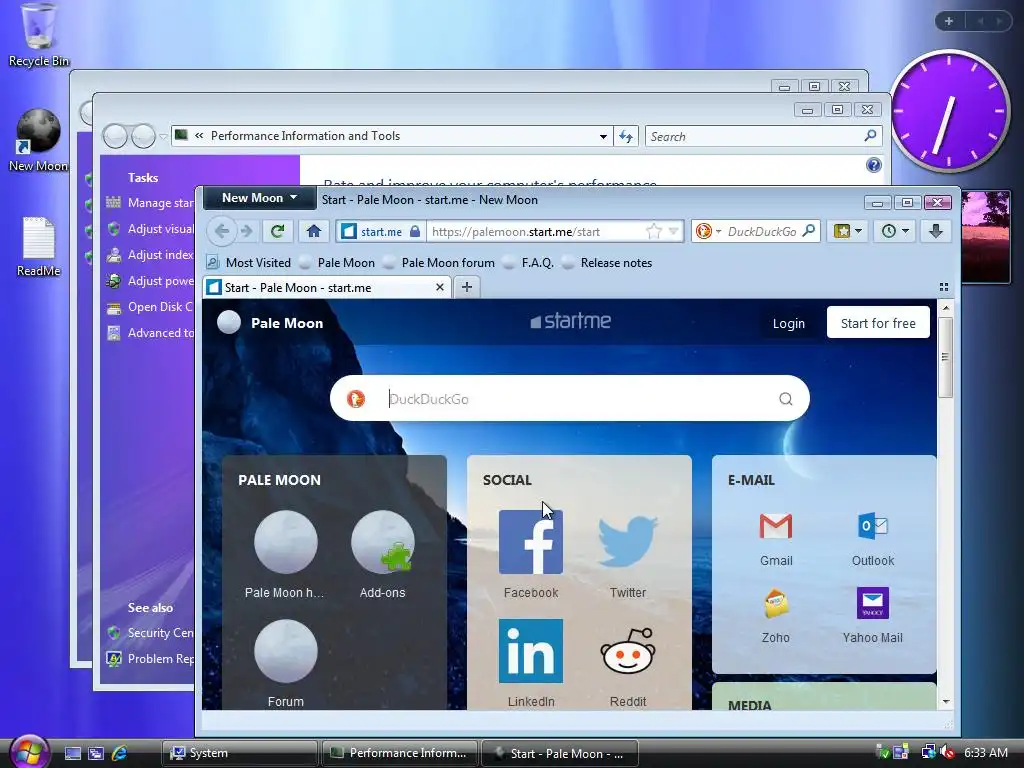
Task: Open Most Visited bookmarks folder
Action: 249,263
